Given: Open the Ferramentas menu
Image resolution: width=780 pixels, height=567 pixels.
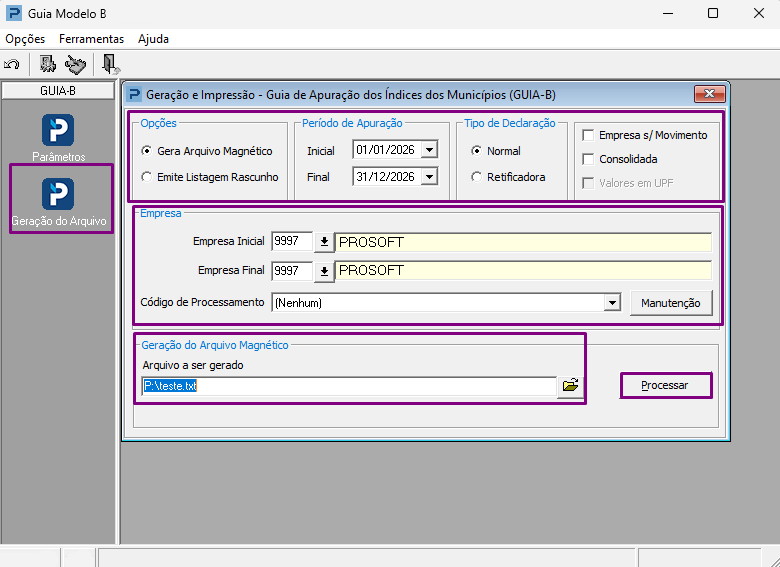Looking at the screenshot, I should point(92,39).
